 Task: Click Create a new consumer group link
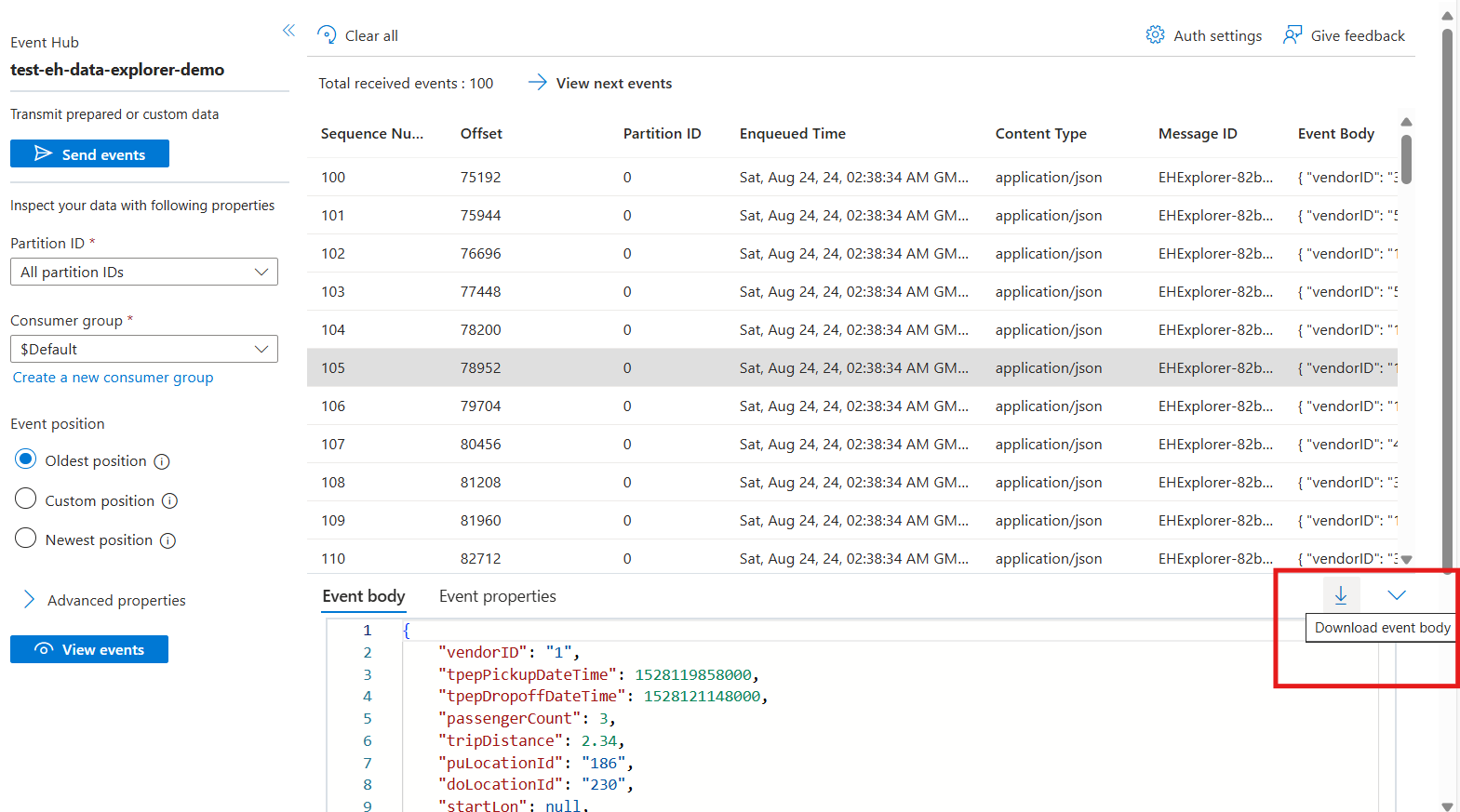pos(113,378)
